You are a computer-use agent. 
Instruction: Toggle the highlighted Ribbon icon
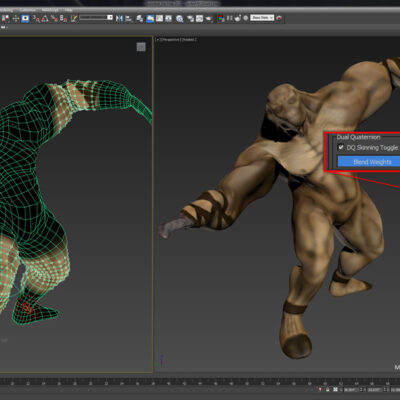coord(150,18)
